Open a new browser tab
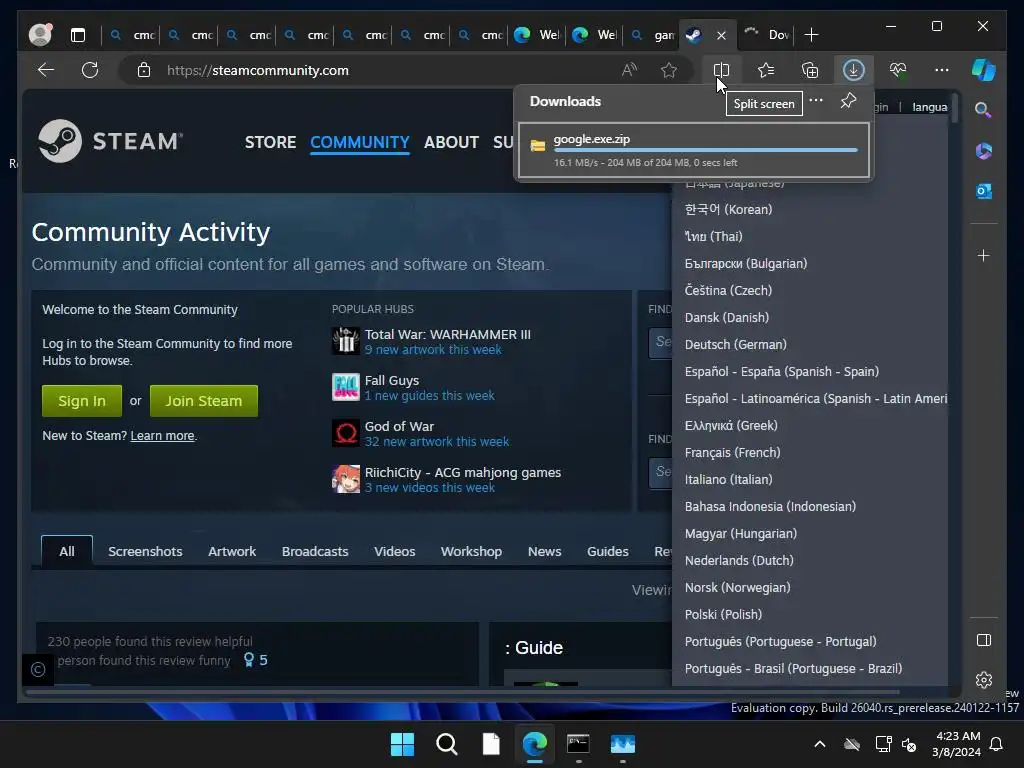The width and height of the screenshot is (1024, 768). 811,35
